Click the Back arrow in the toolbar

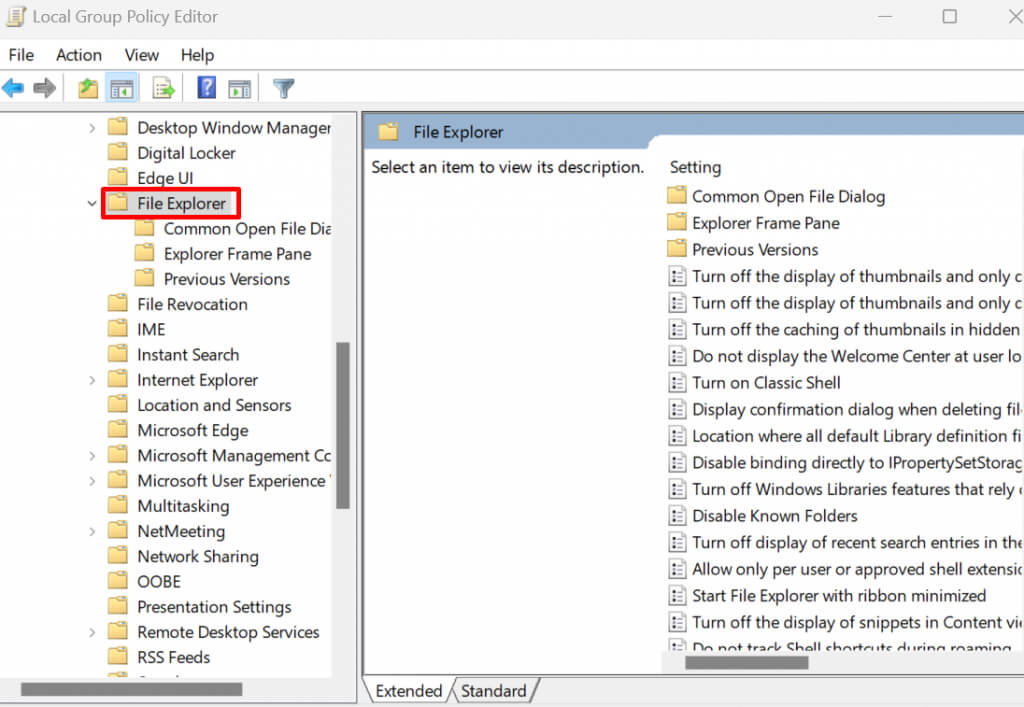pyautogui.click(x=13, y=89)
